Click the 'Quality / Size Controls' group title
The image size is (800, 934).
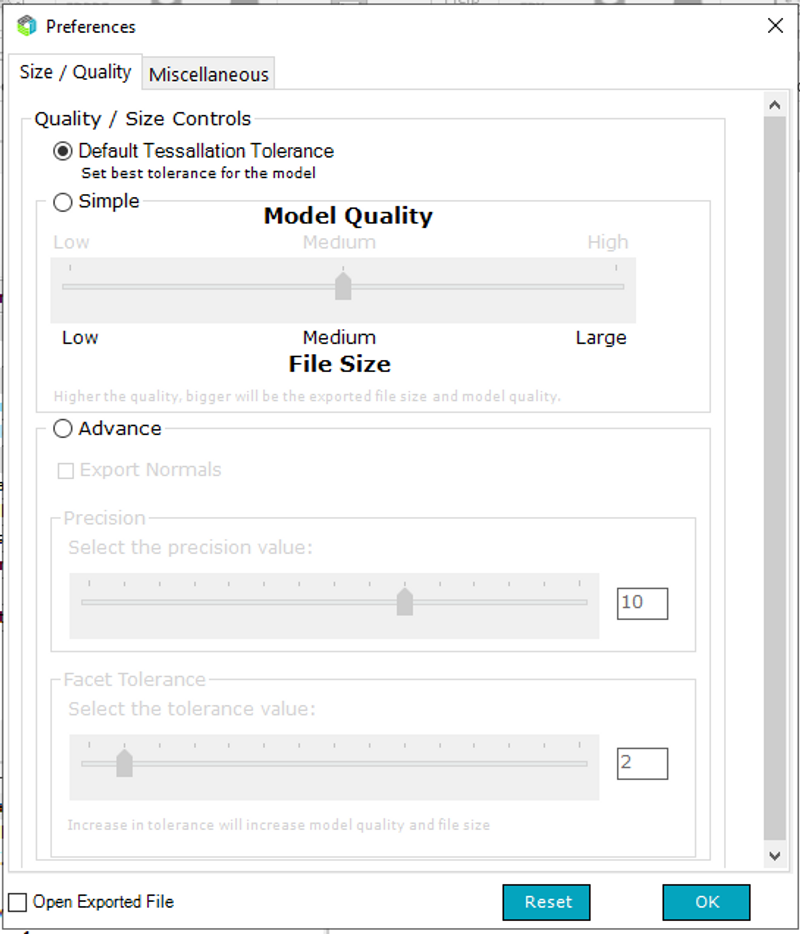(143, 119)
